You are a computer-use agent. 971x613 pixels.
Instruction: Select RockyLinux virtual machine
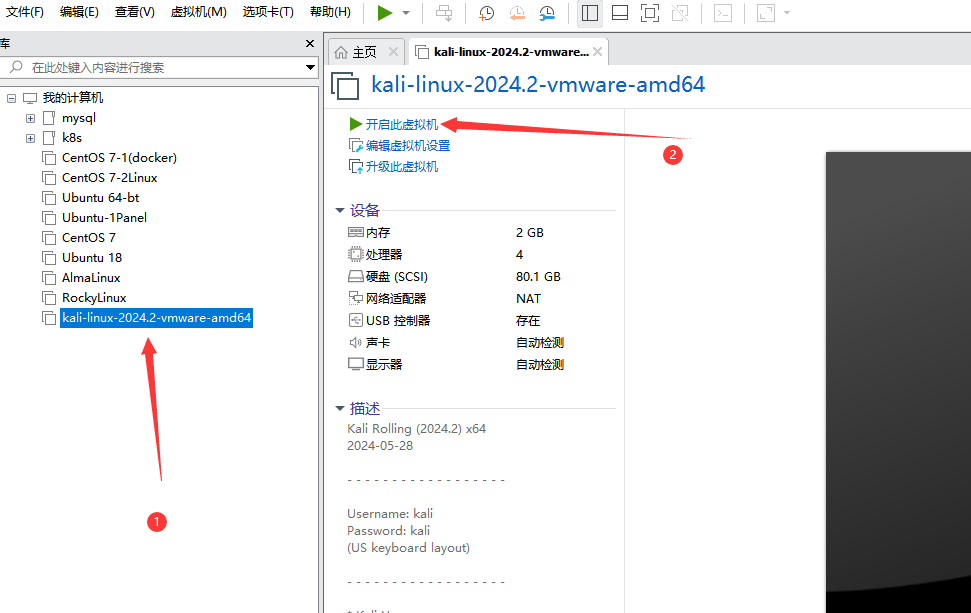(94, 298)
